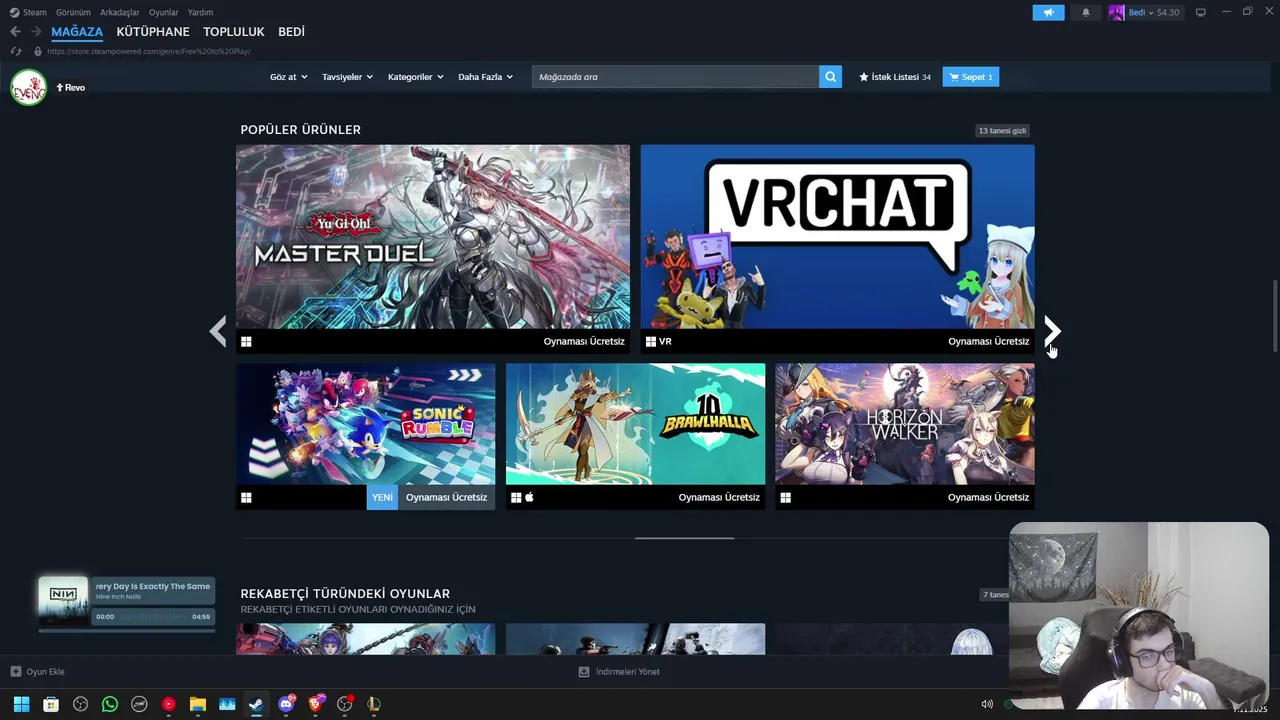The height and width of the screenshot is (720, 1280).
Task: Switch to Steam in the taskbar
Action: pos(256,704)
